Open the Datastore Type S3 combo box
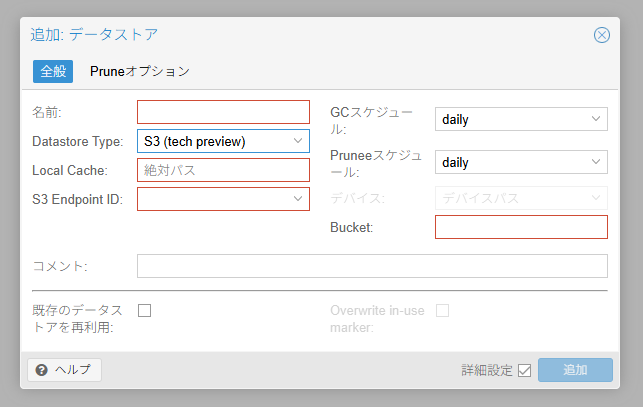Image resolution: width=643 pixels, height=407 pixels. click(223, 141)
